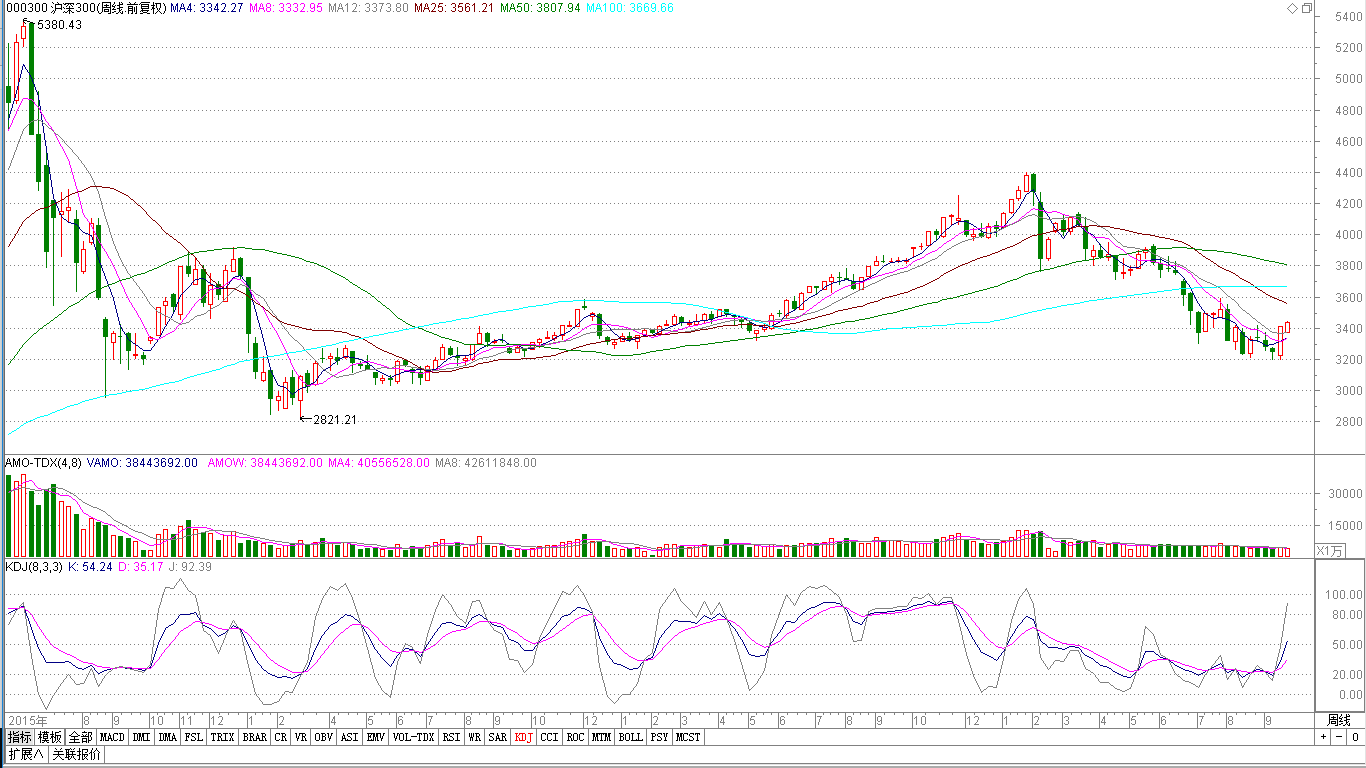Click the 30000 volume axis label
This screenshot has height=768, width=1366.
(x=1346, y=493)
